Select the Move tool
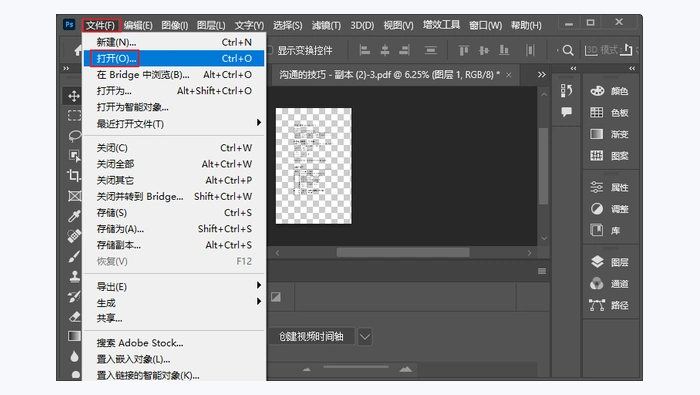The image size is (700, 395). (x=74, y=96)
